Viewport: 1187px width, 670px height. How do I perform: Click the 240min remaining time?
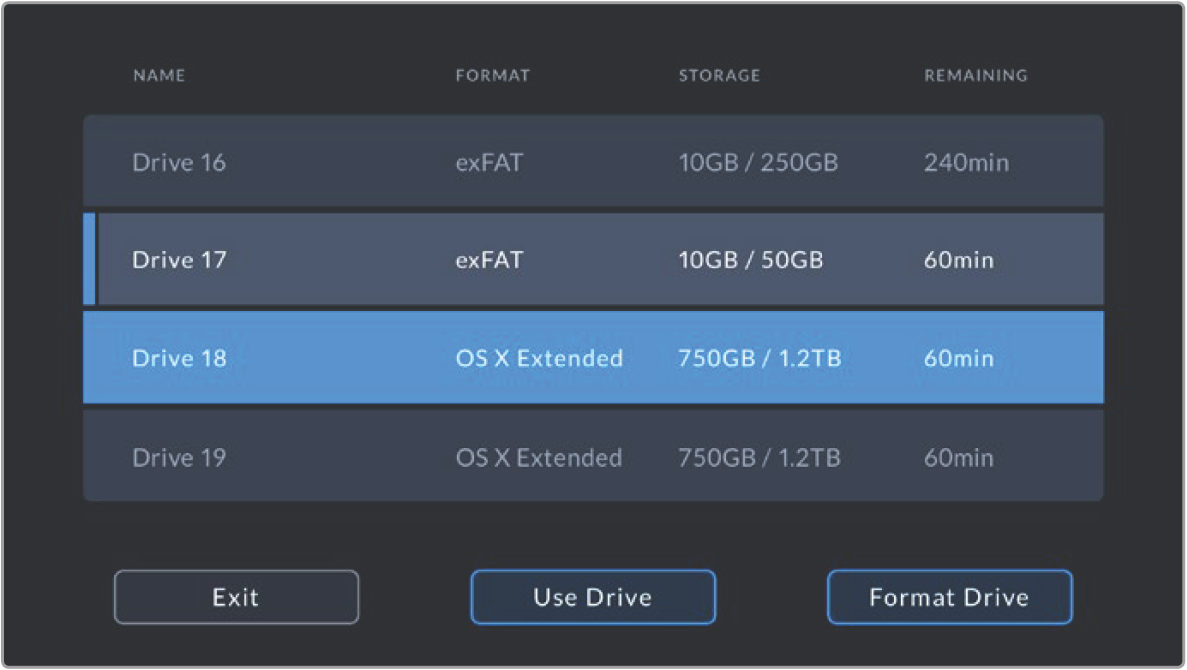(x=966, y=162)
